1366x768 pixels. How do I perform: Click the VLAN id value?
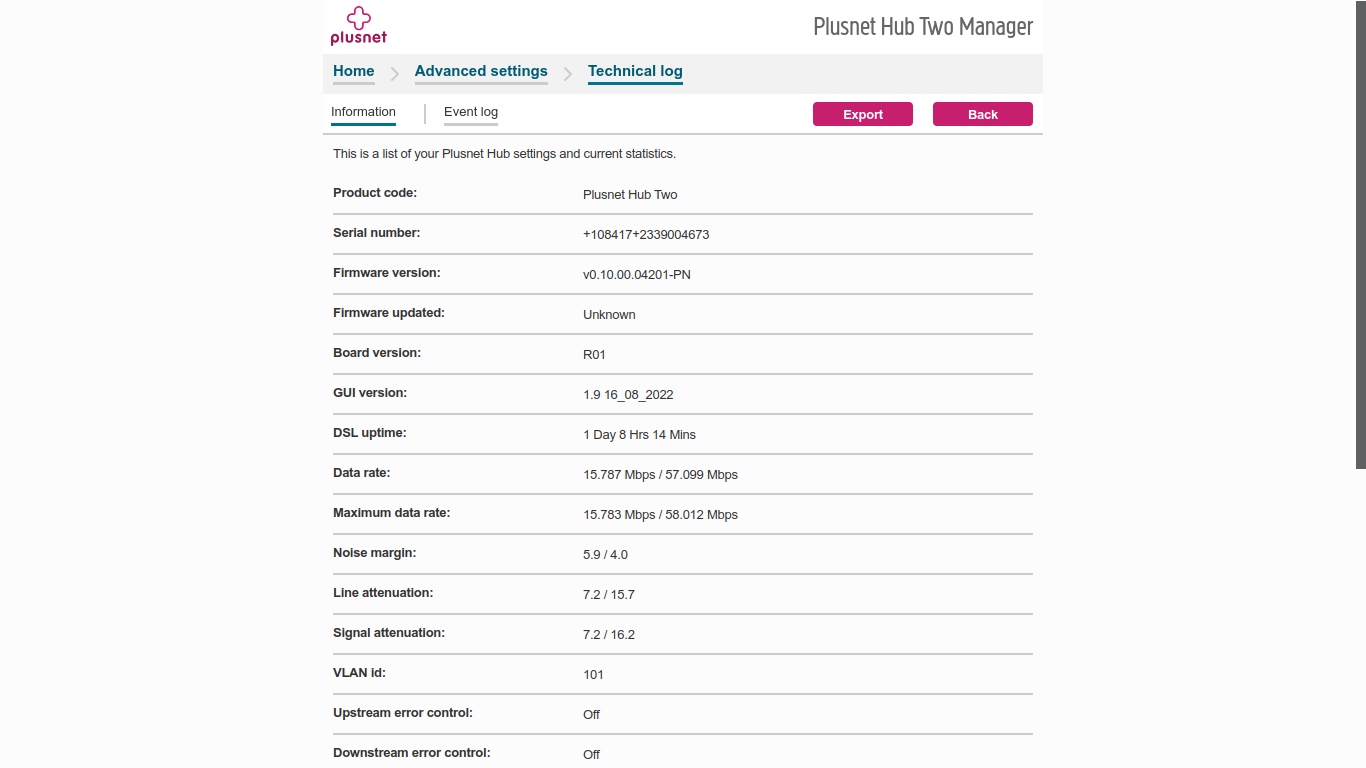(593, 674)
